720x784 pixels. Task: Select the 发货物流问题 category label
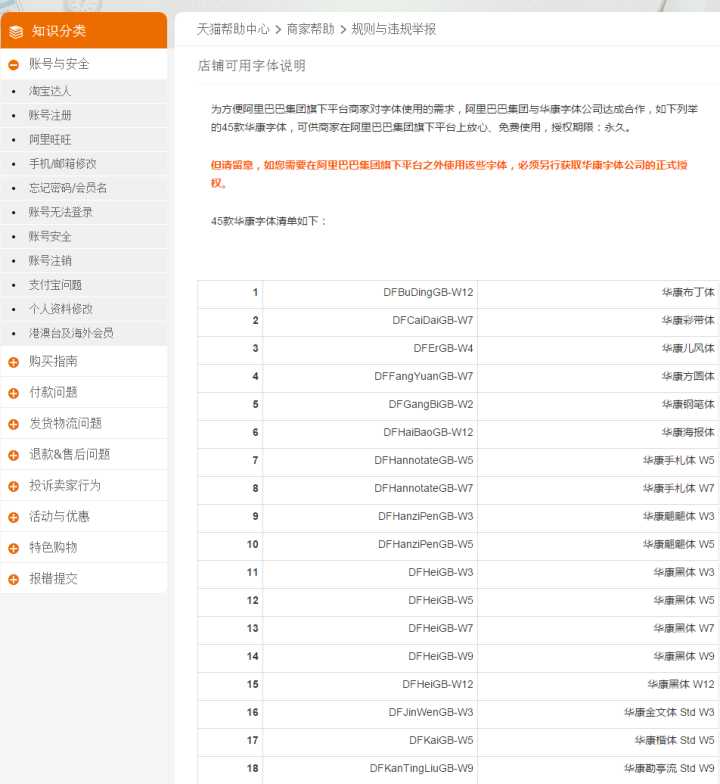66,423
